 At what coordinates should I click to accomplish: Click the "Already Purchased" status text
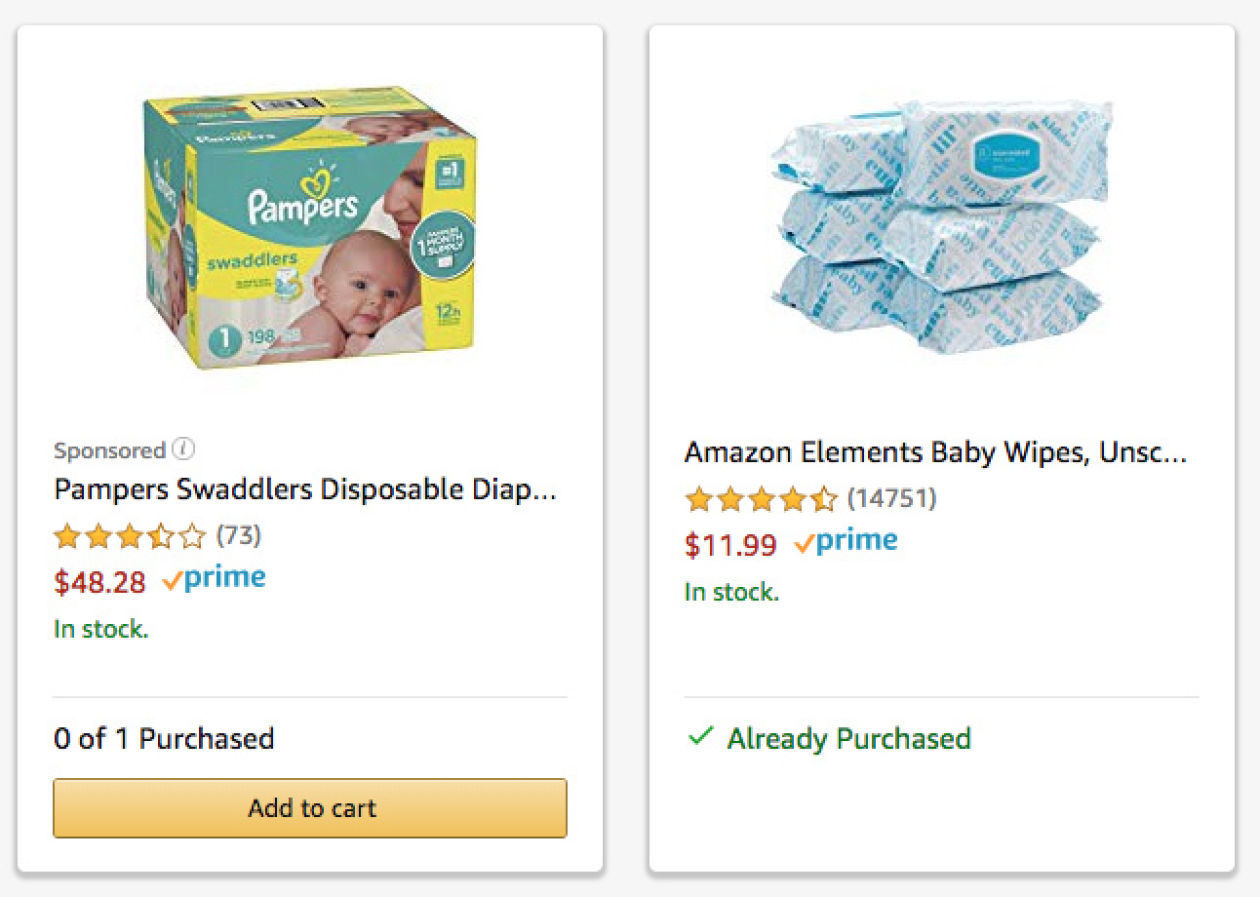[849, 739]
